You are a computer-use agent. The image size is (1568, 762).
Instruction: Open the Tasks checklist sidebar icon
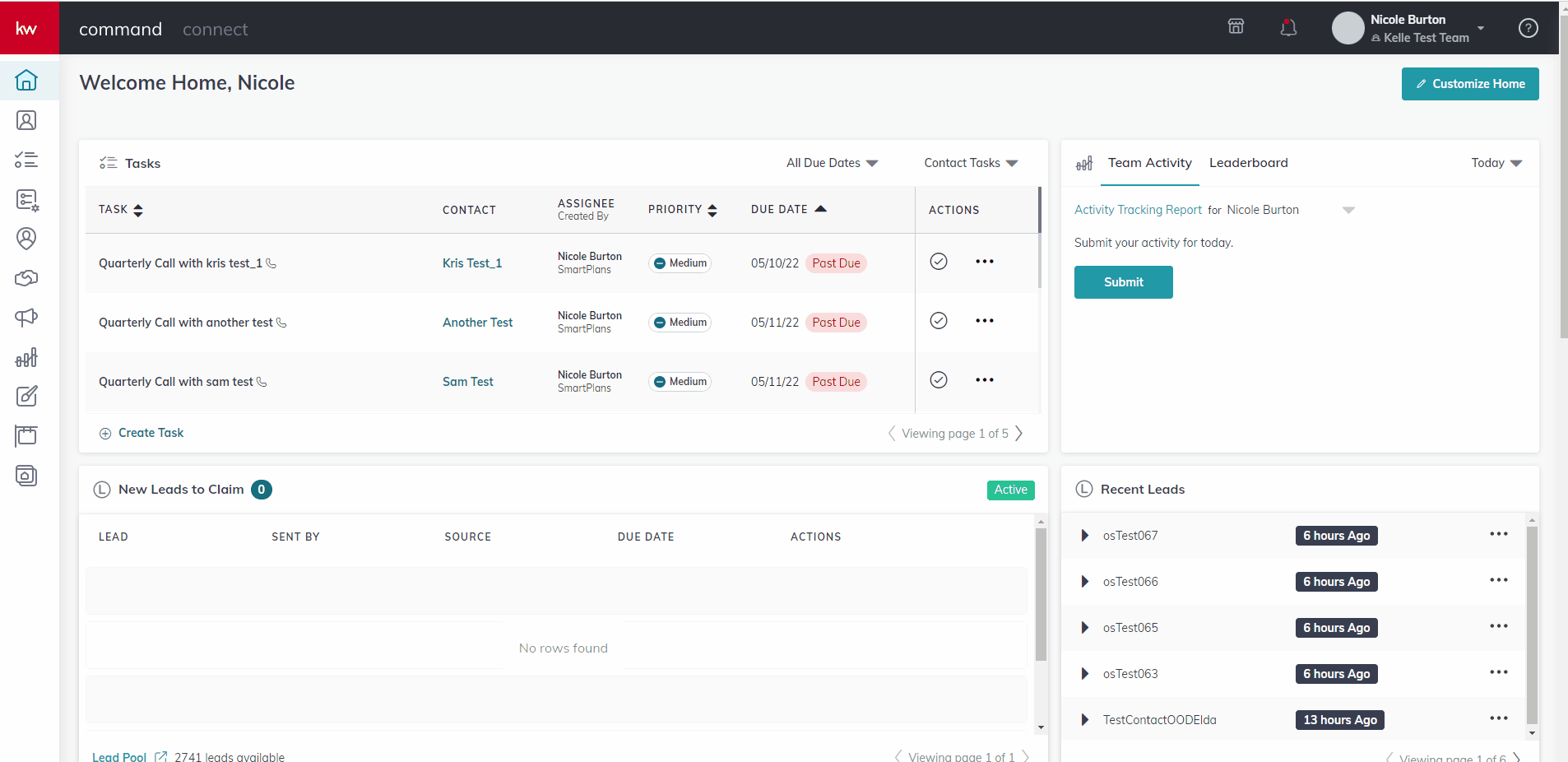[x=26, y=160]
